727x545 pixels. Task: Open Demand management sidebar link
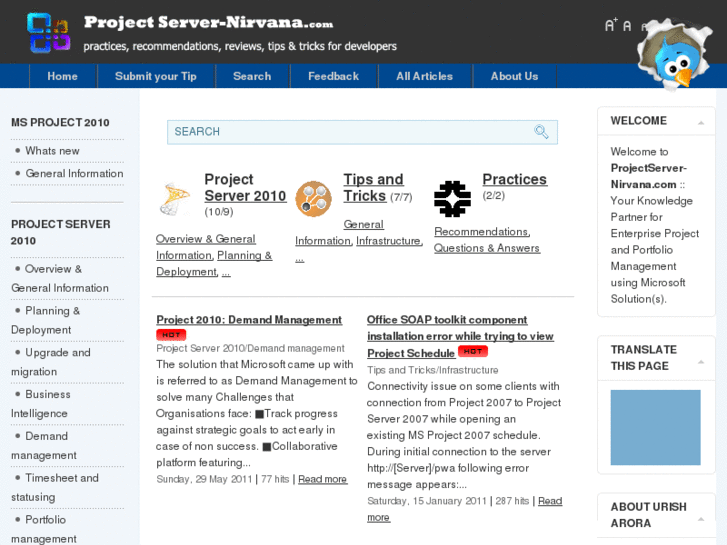tap(44, 445)
